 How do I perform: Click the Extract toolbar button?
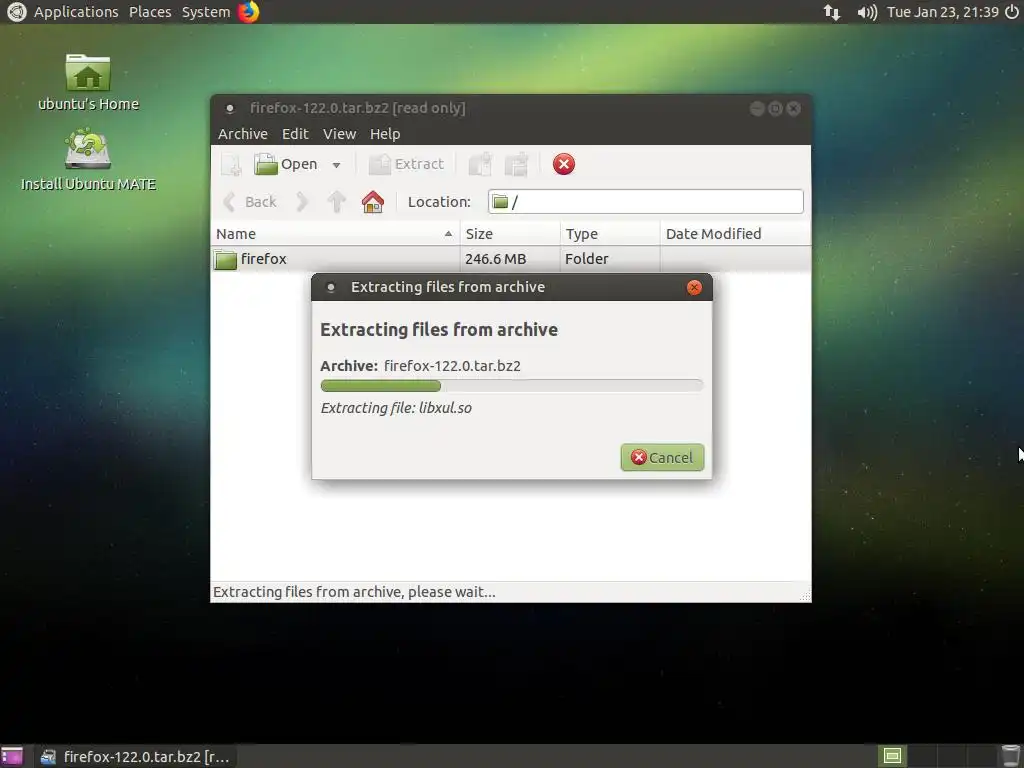[x=406, y=165]
